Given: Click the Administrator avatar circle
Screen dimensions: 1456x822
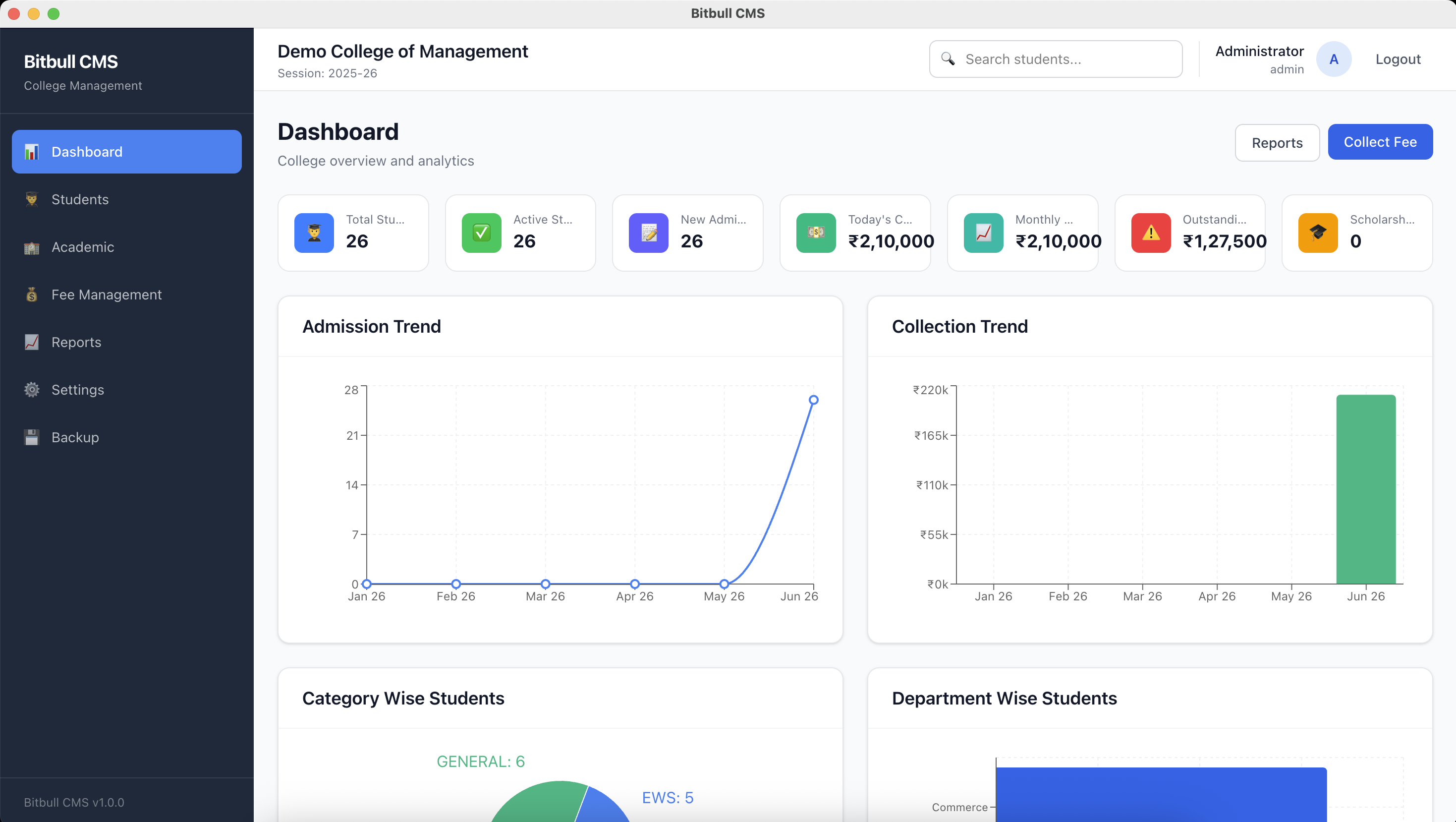Looking at the screenshot, I should click(x=1334, y=59).
